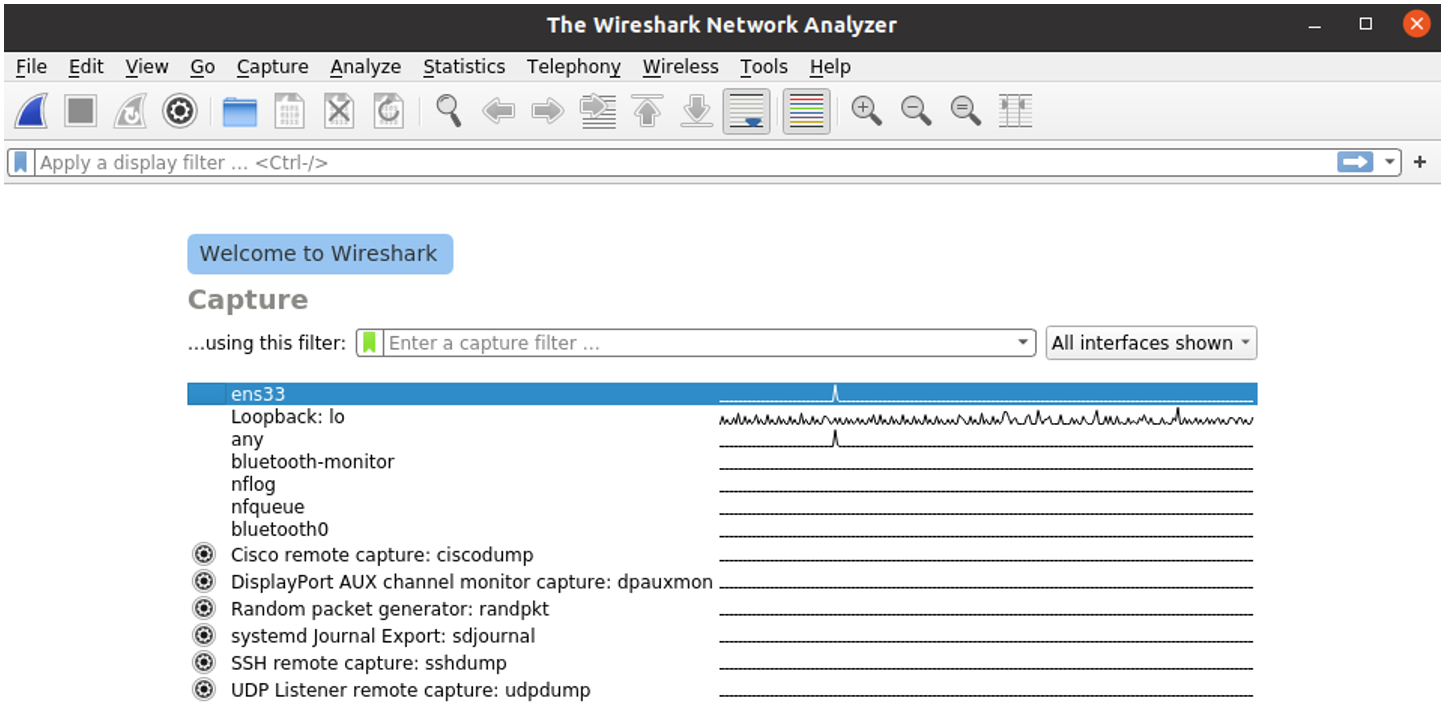Zoom out main window text
1442x715 pixels.
pyautogui.click(x=916, y=111)
